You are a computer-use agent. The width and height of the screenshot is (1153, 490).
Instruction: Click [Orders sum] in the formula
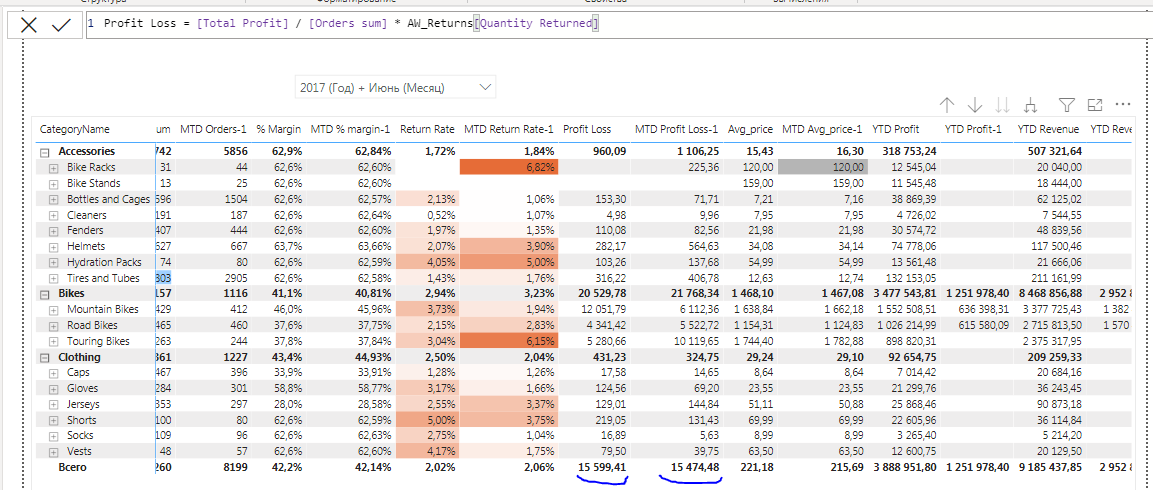coord(348,24)
